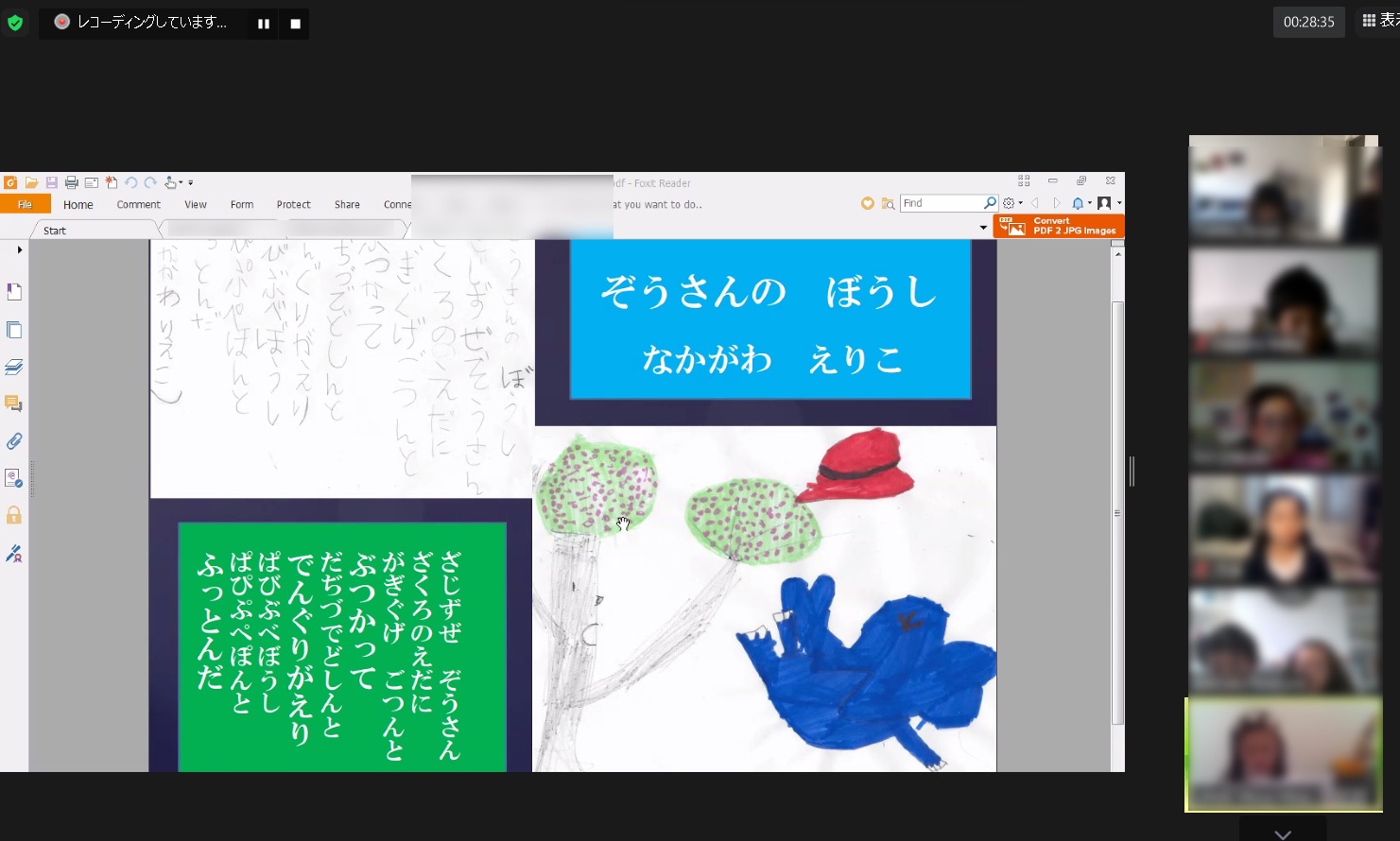Expand the user account dropdown arrow
1400x841 pixels.
(x=1119, y=203)
